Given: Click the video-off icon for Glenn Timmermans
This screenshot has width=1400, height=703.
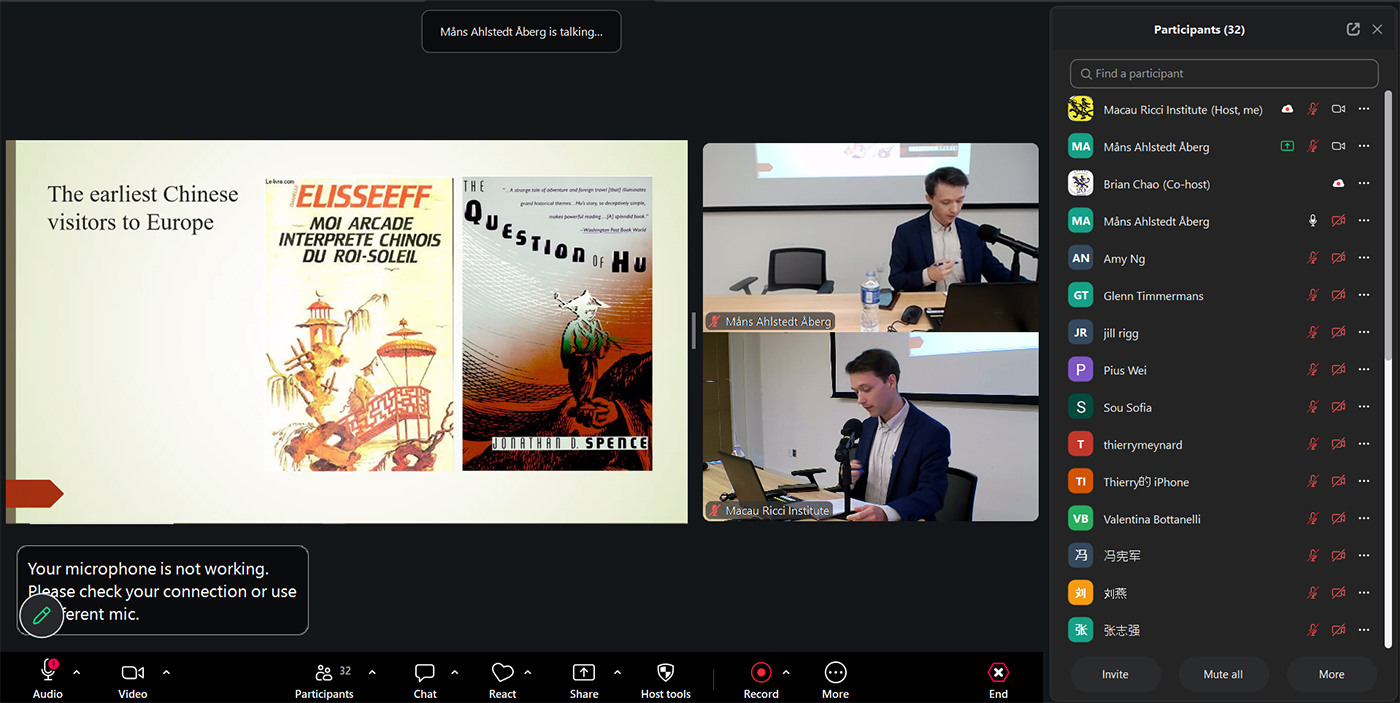Looking at the screenshot, I should point(1338,295).
